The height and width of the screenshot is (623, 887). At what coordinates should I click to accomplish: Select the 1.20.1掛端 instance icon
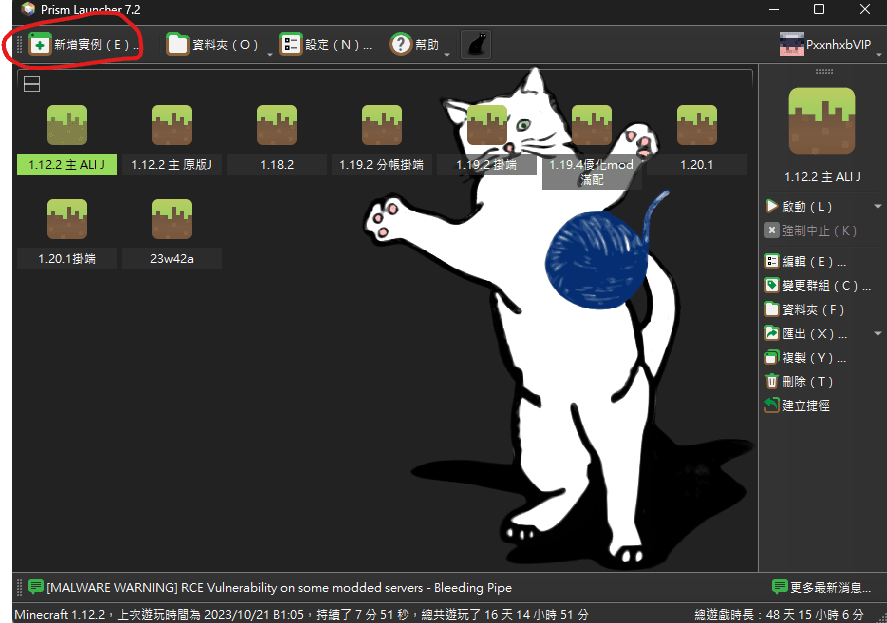[67, 220]
